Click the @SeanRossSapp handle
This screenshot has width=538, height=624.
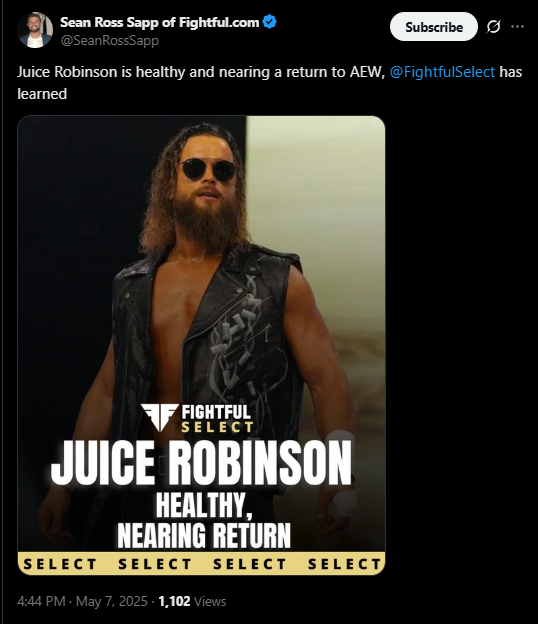pyautogui.click(x=109, y=41)
